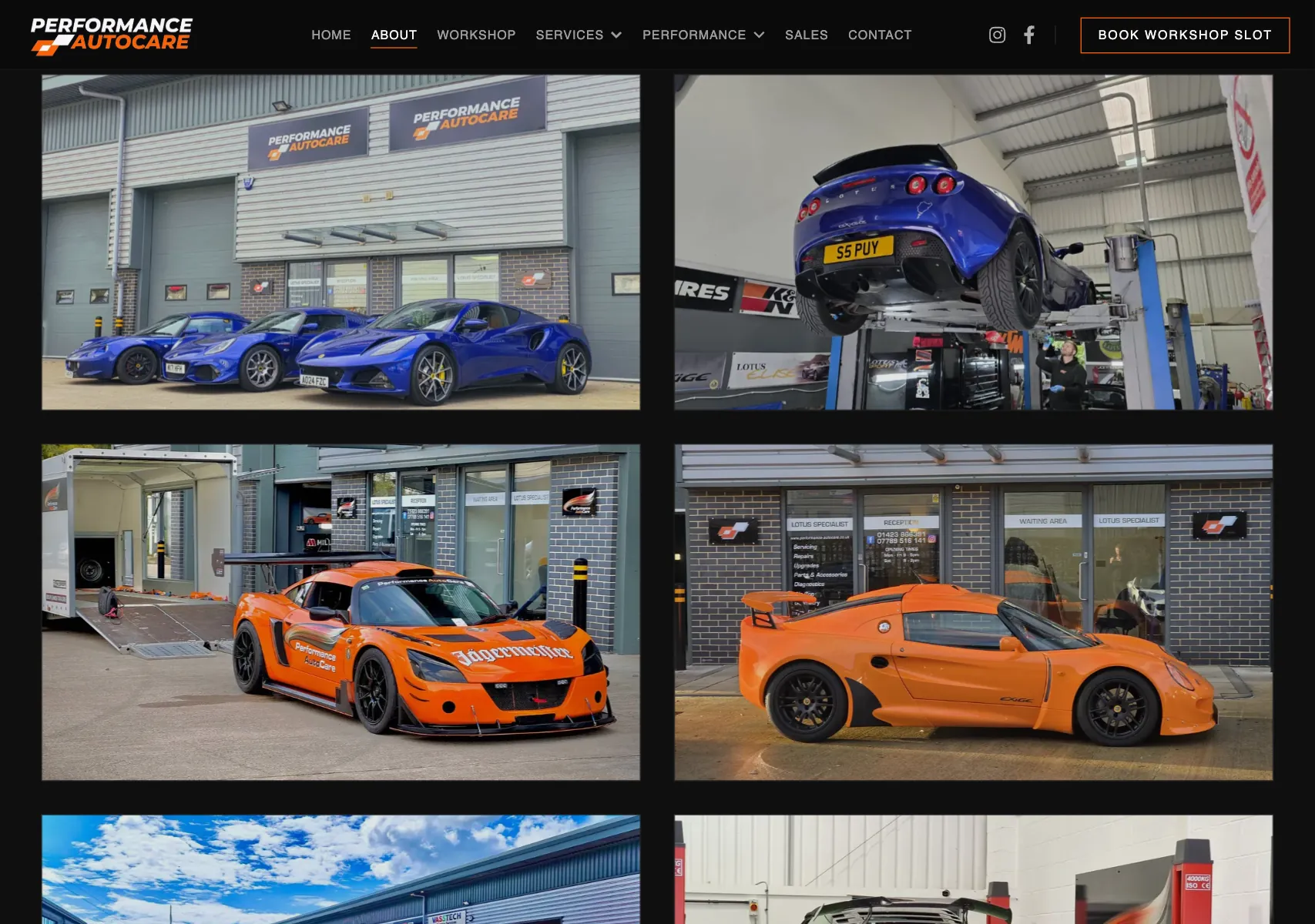Open photo of blue Lotus on lift

coord(974,242)
